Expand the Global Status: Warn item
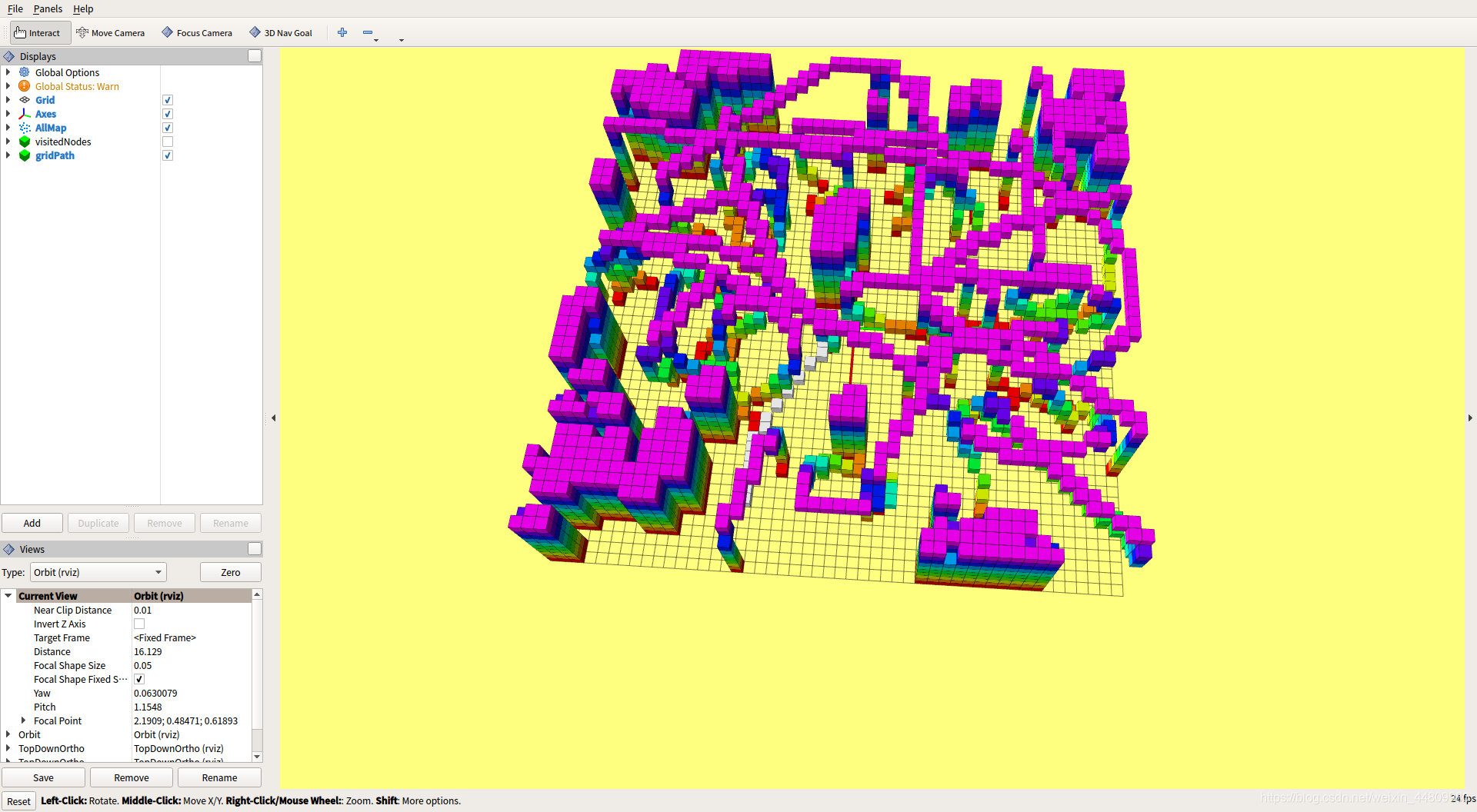Screen dimensions: 1477x812 (x=8, y=86)
